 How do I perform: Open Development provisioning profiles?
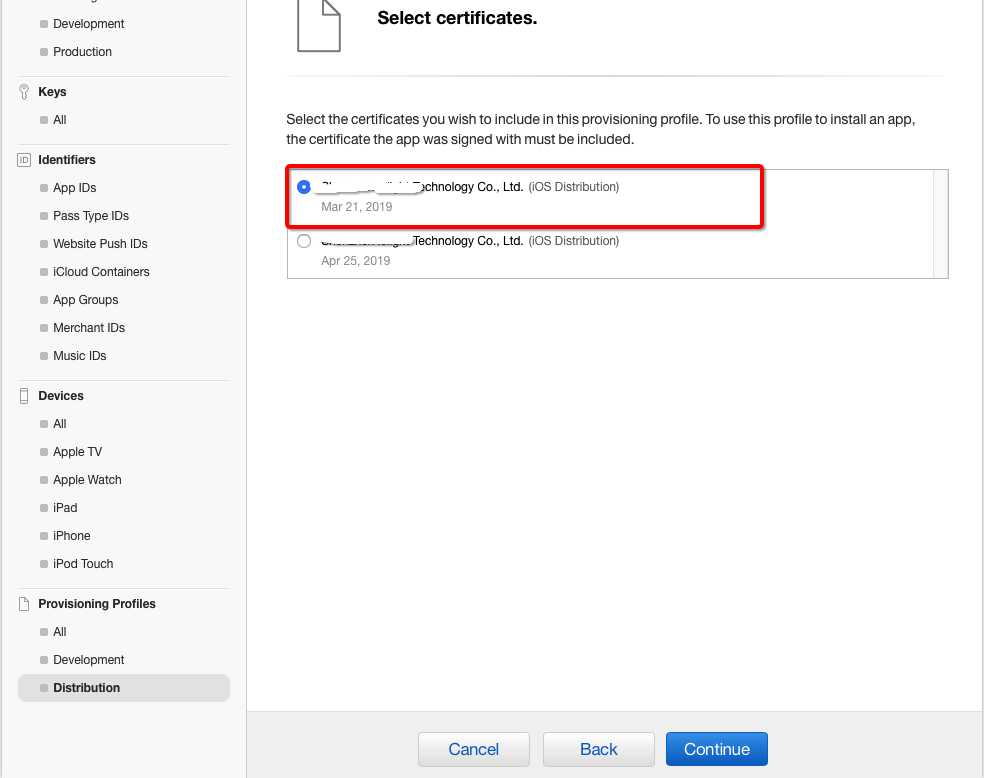click(x=88, y=660)
